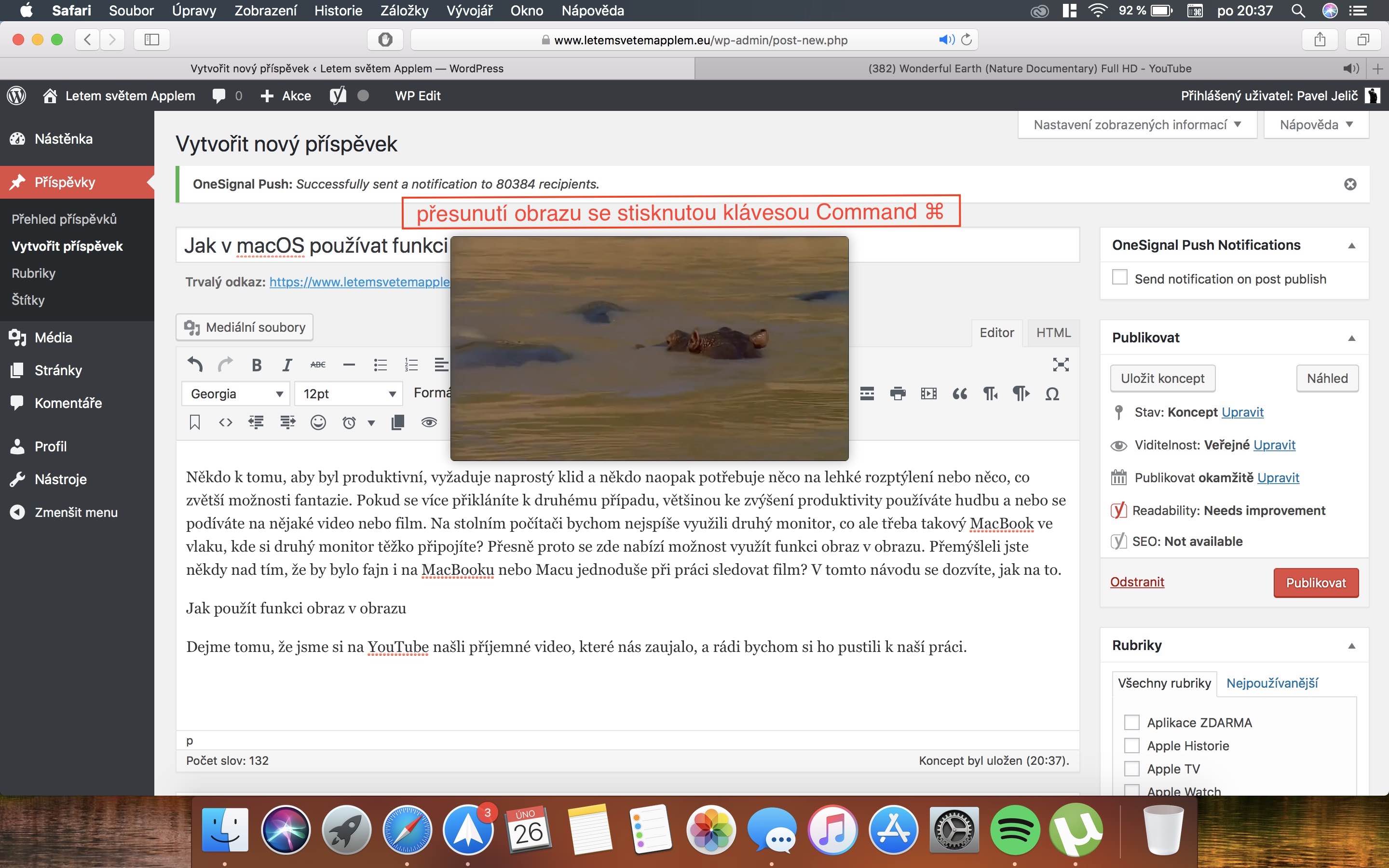Insert media/video embed from toolbar
The image size is (1389, 868).
coord(928,394)
